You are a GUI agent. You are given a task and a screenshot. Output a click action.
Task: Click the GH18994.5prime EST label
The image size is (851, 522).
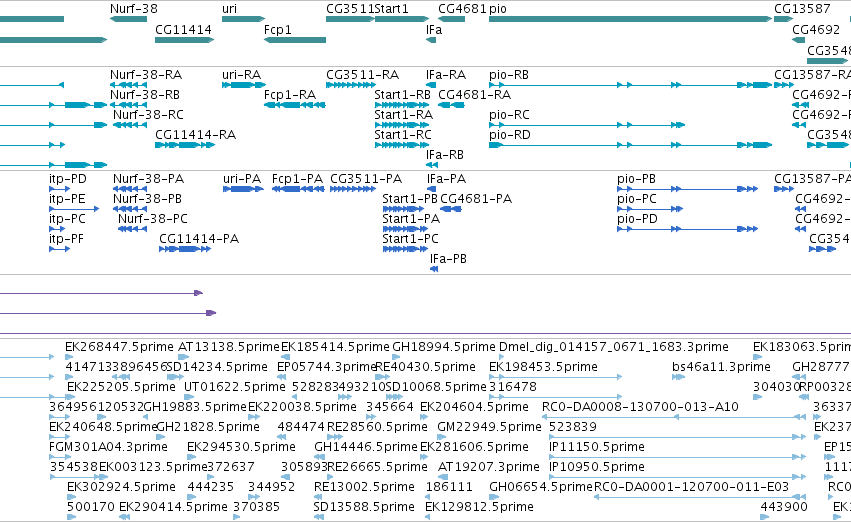tap(444, 347)
